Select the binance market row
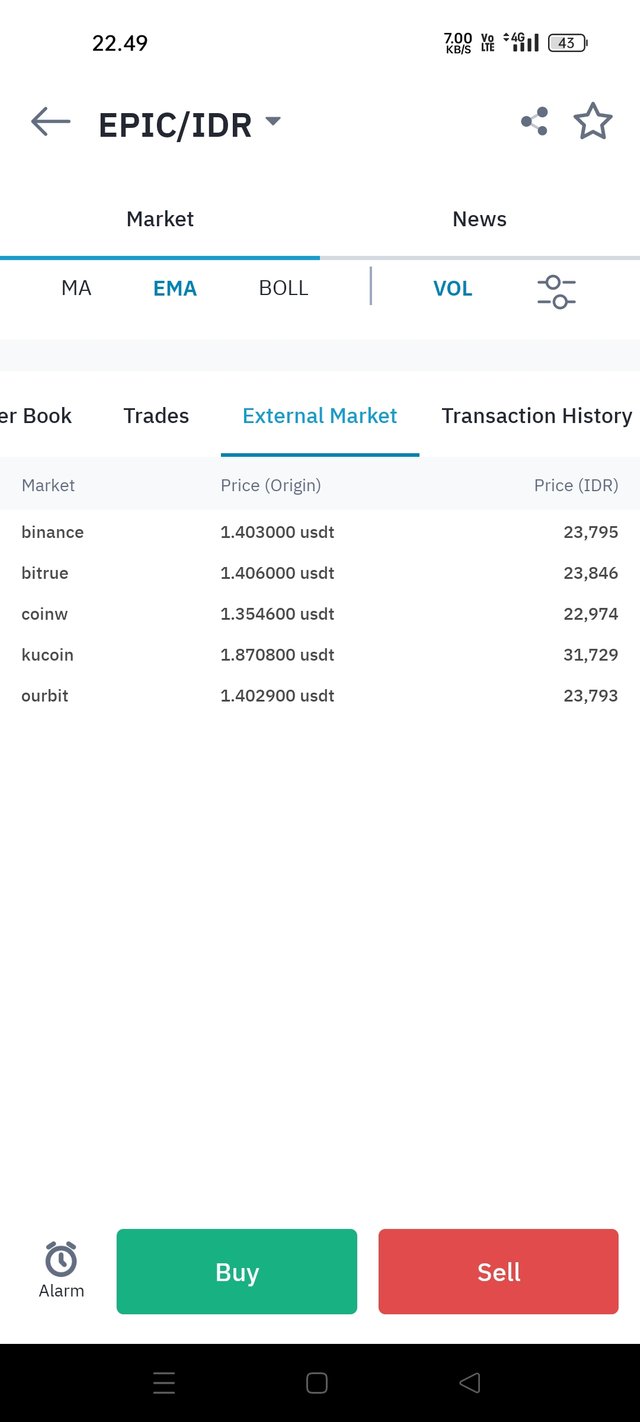The height and width of the screenshot is (1422, 640). [320, 532]
